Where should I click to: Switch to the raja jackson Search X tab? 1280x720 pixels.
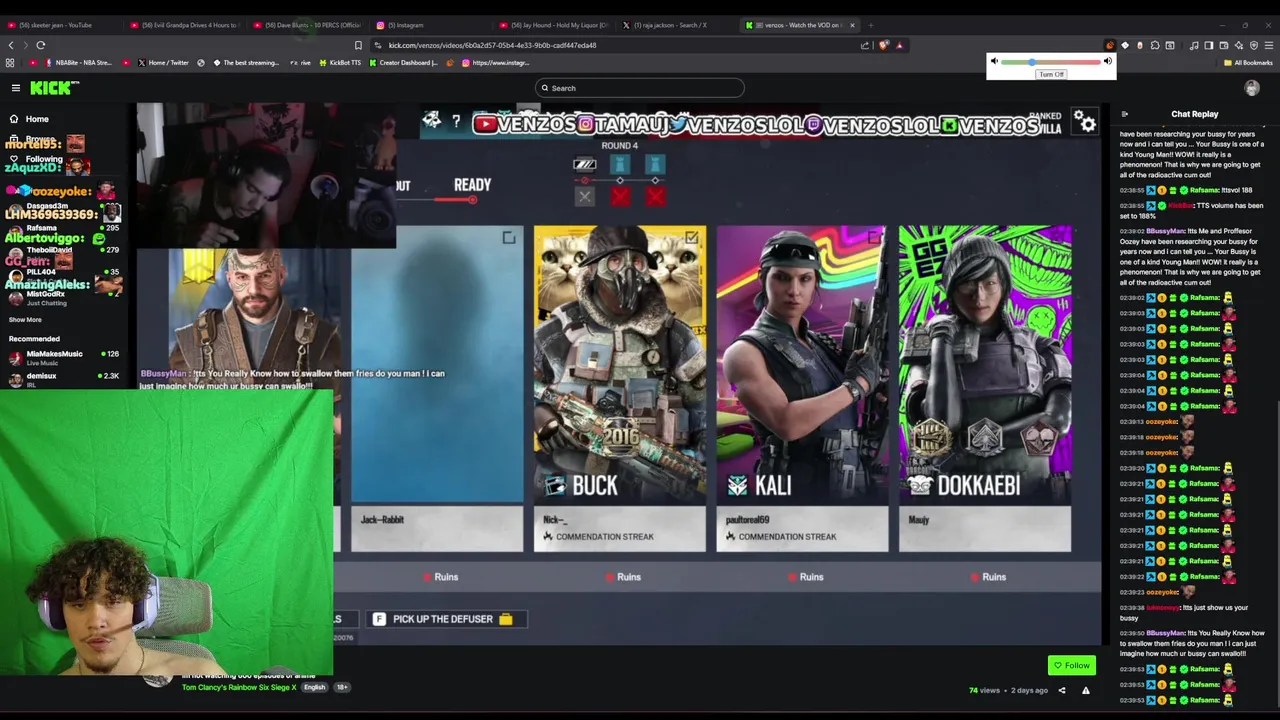(x=676, y=25)
